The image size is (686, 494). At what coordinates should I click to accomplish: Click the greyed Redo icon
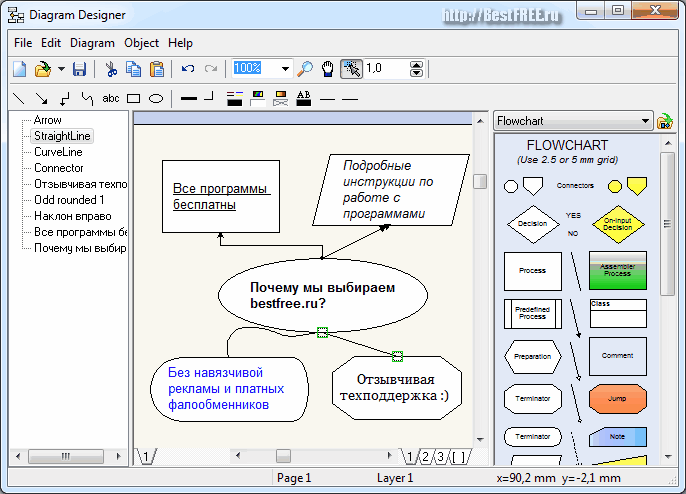click(x=211, y=69)
